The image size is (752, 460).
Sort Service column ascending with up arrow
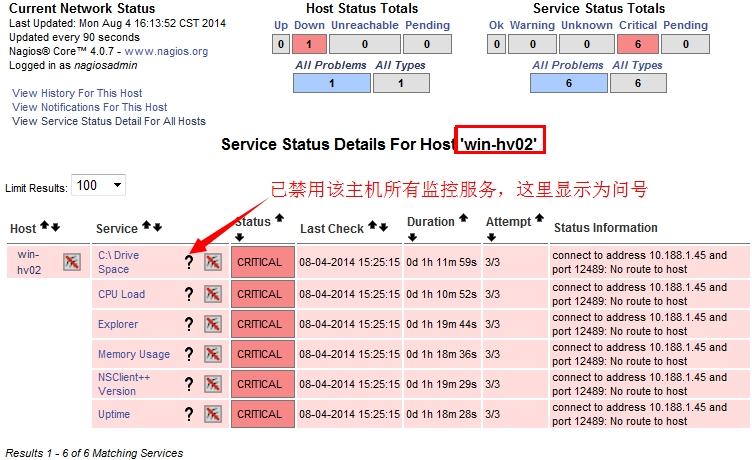146,224
